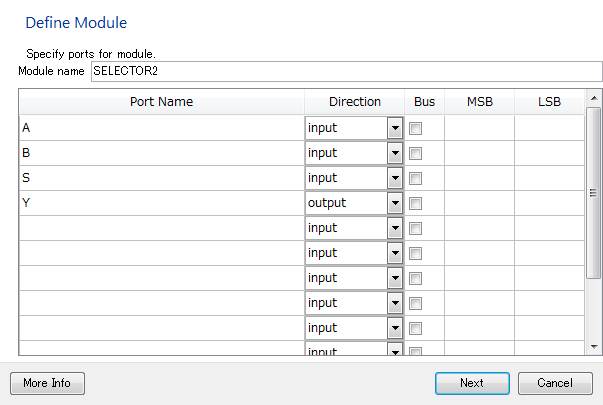Tick the Bus checkbox for port B
The image size is (603, 405).
point(415,153)
